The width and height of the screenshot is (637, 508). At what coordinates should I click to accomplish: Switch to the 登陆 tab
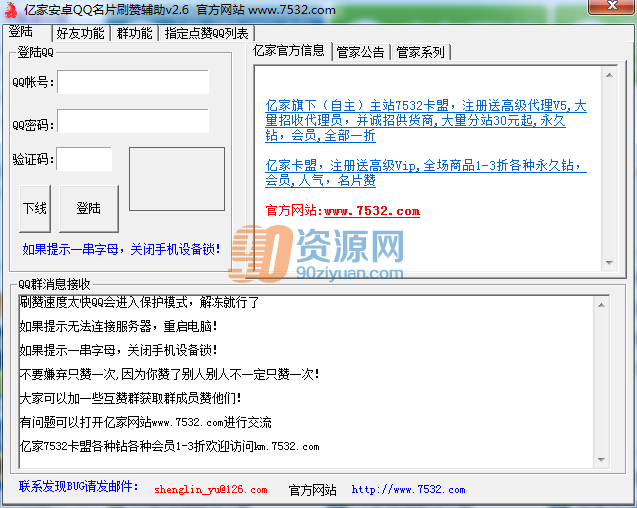click(21, 32)
